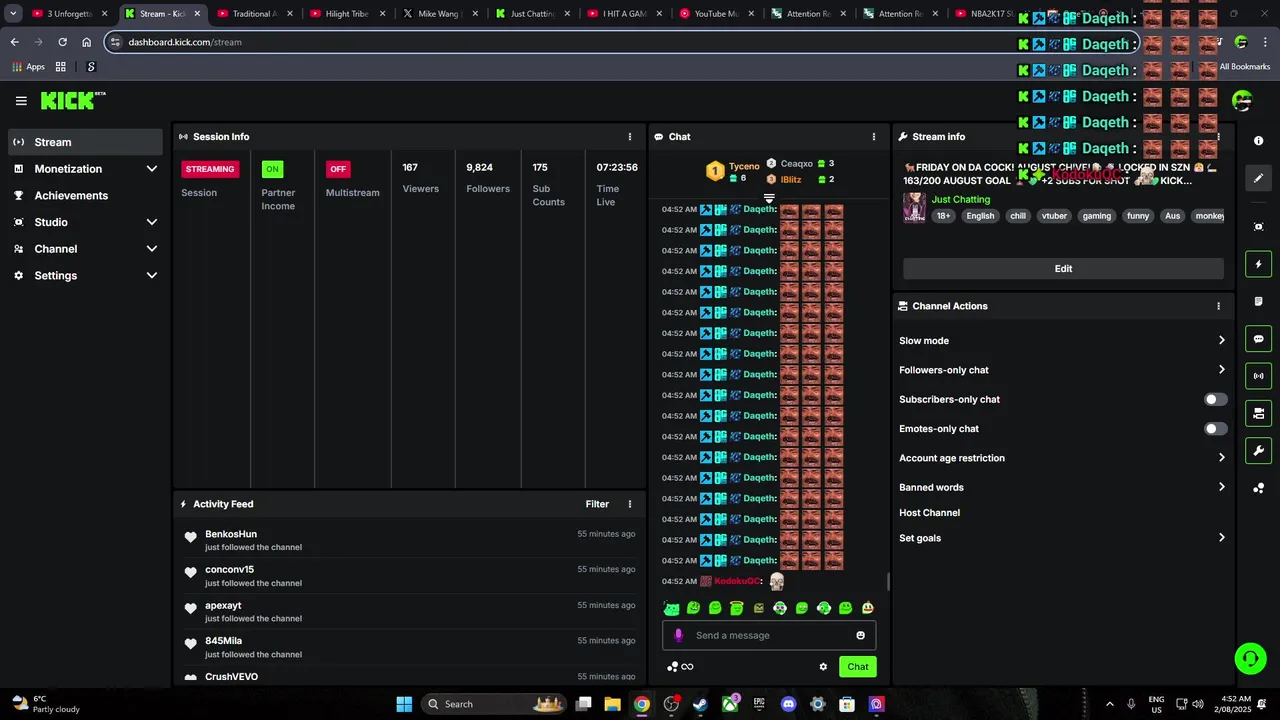Screen dimensions: 1280x720
Task: Insert the green headphones emote
Action: click(x=824, y=608)
